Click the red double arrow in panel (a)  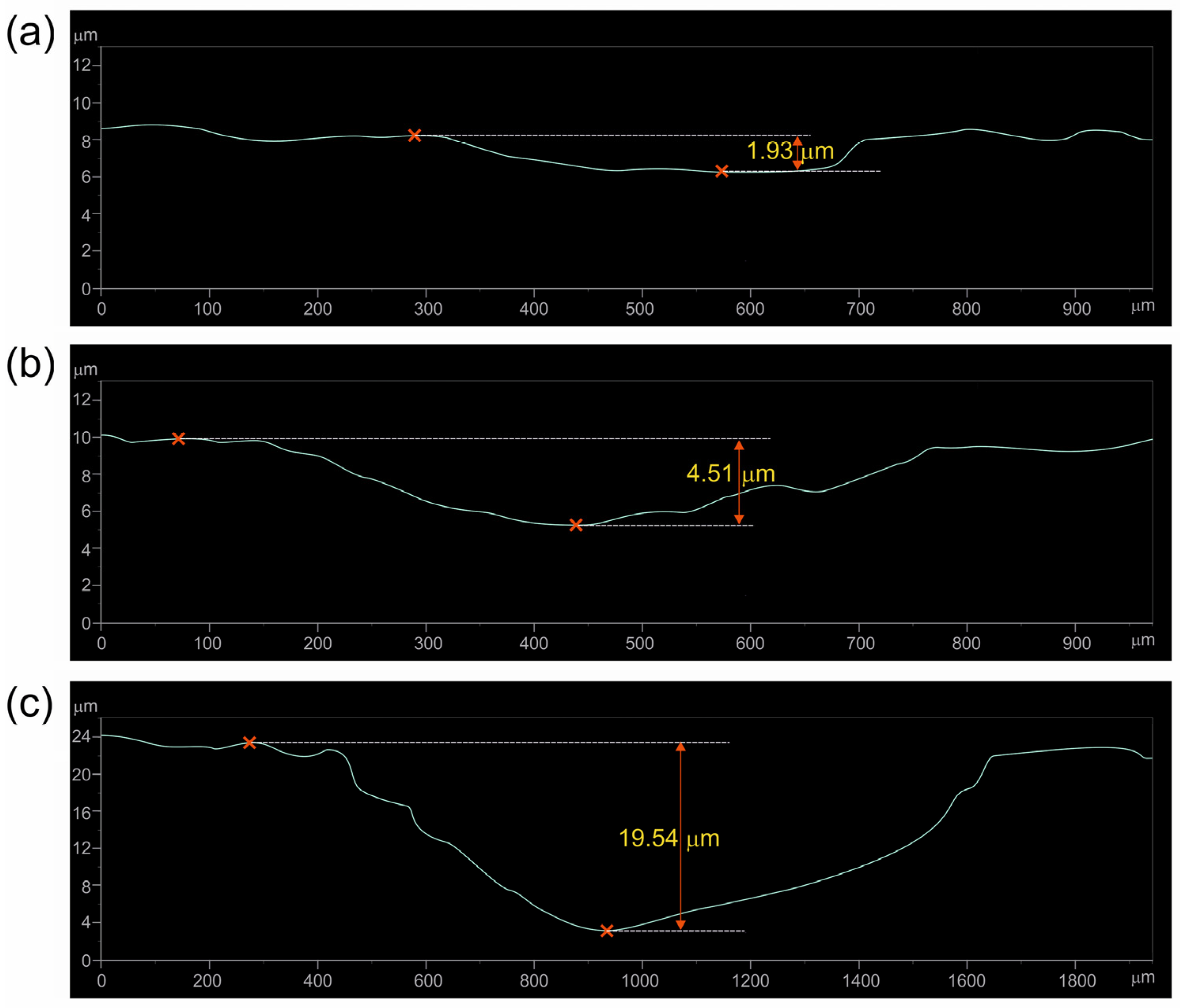click(797, 154)
